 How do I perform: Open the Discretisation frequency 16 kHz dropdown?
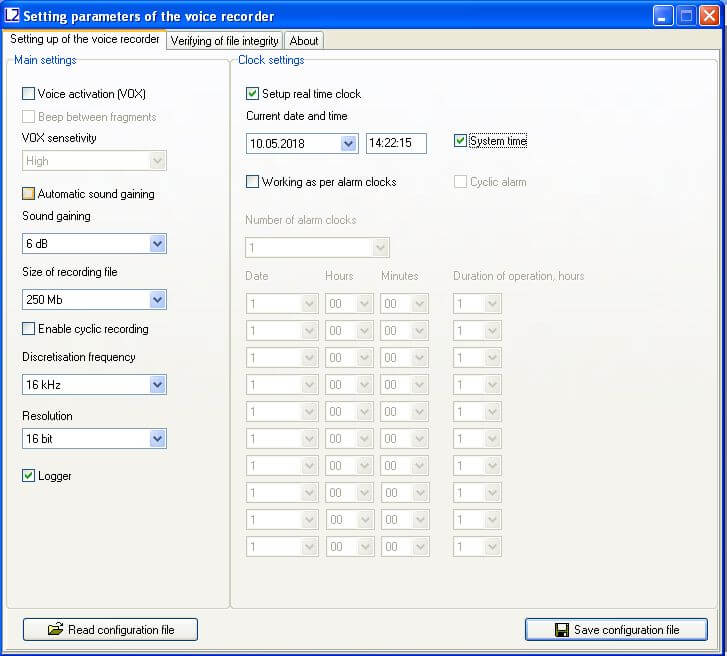[x=157, y=385]
